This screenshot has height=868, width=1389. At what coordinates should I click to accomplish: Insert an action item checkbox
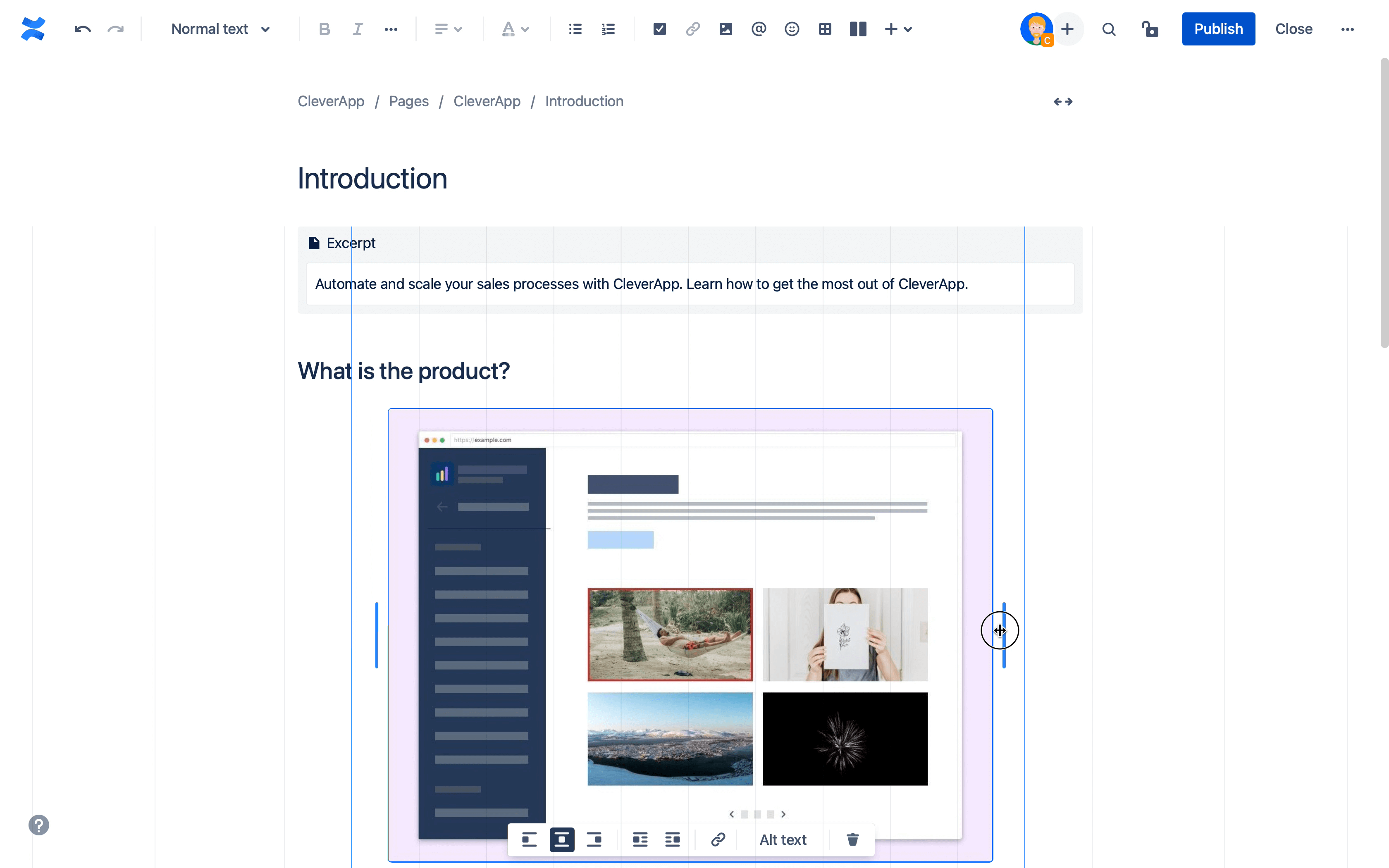coord(659,29)
